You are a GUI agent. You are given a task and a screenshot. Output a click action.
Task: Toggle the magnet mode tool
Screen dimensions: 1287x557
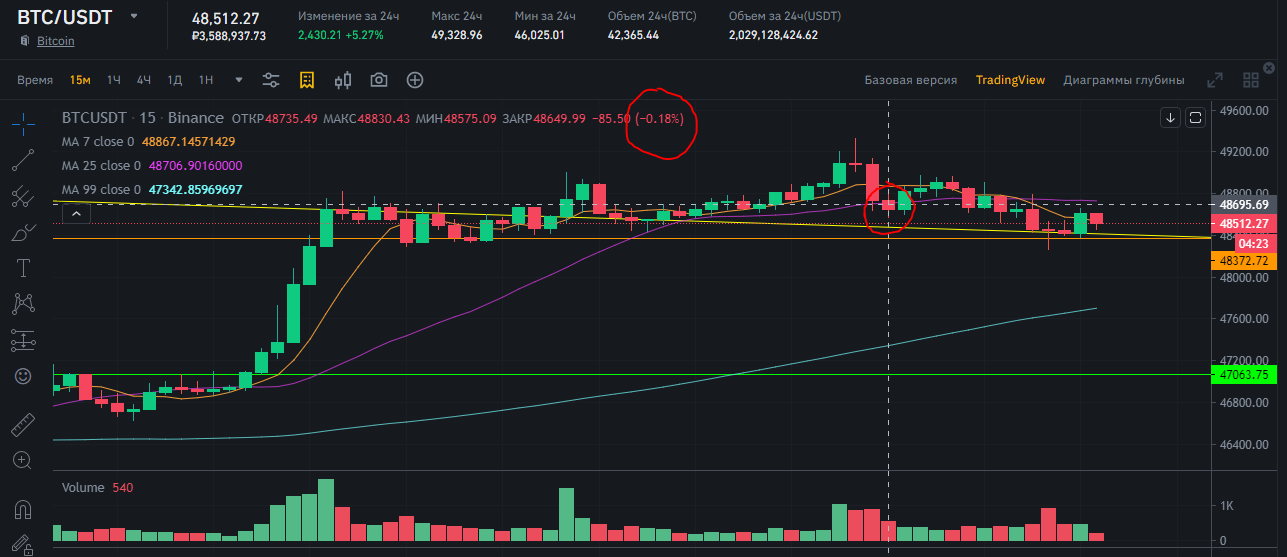click(x=22, y=510)
